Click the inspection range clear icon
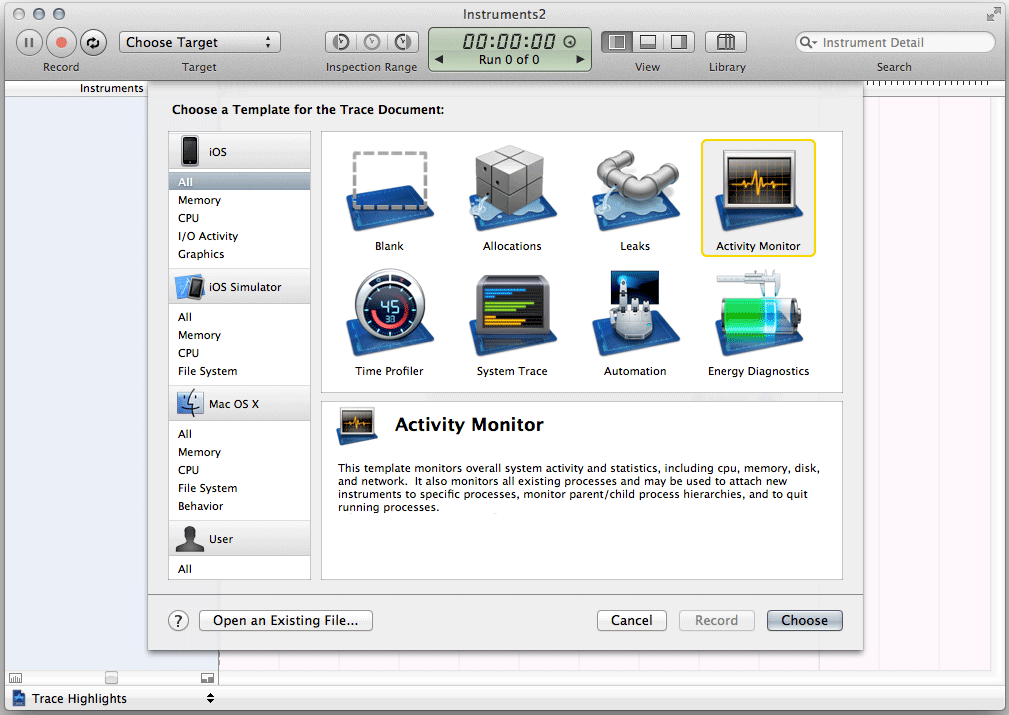 tap(372, 42)
